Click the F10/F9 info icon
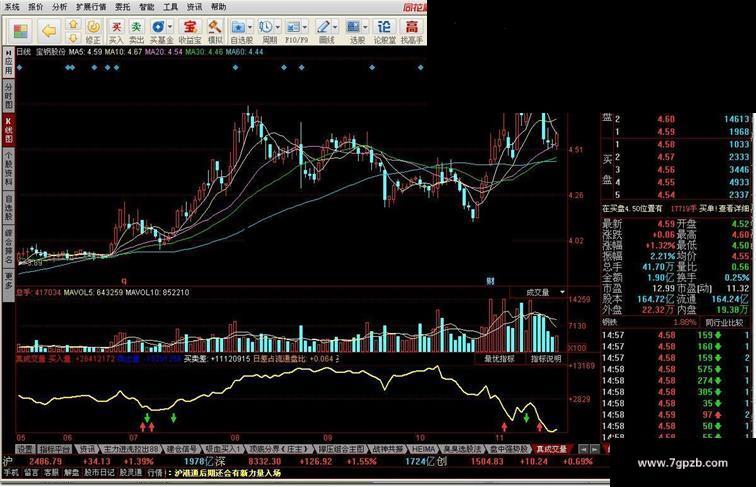The width and height of the screenshot is (756, 487). coord(293,27)
